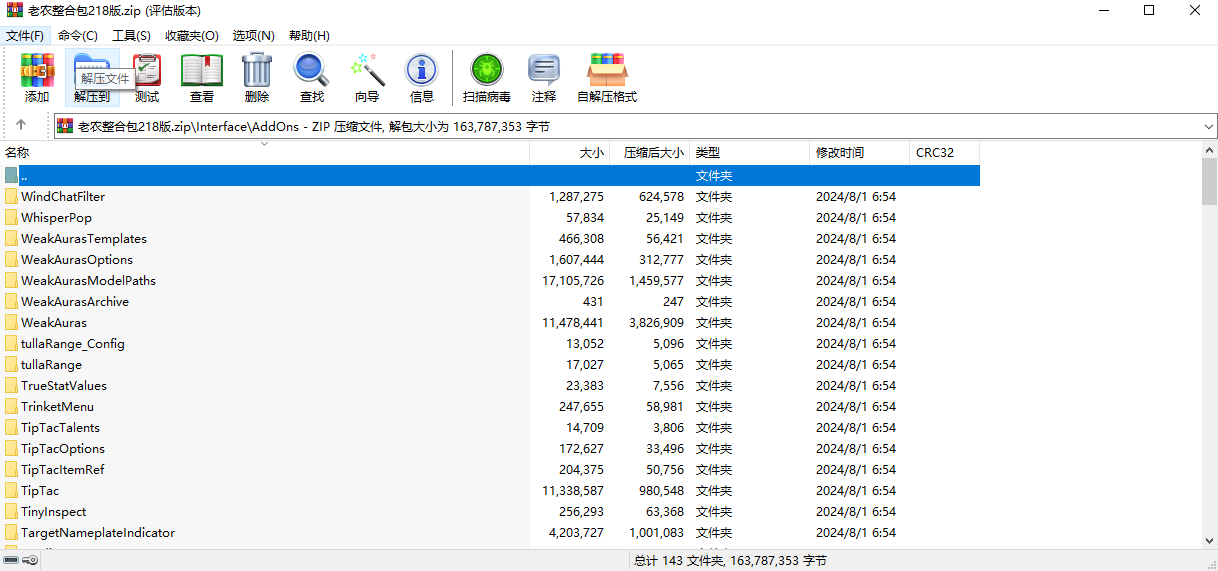Click the vertical scrollbar thumb
1218x571 pixels.
pyautogui.click(x=1209, y=180)
